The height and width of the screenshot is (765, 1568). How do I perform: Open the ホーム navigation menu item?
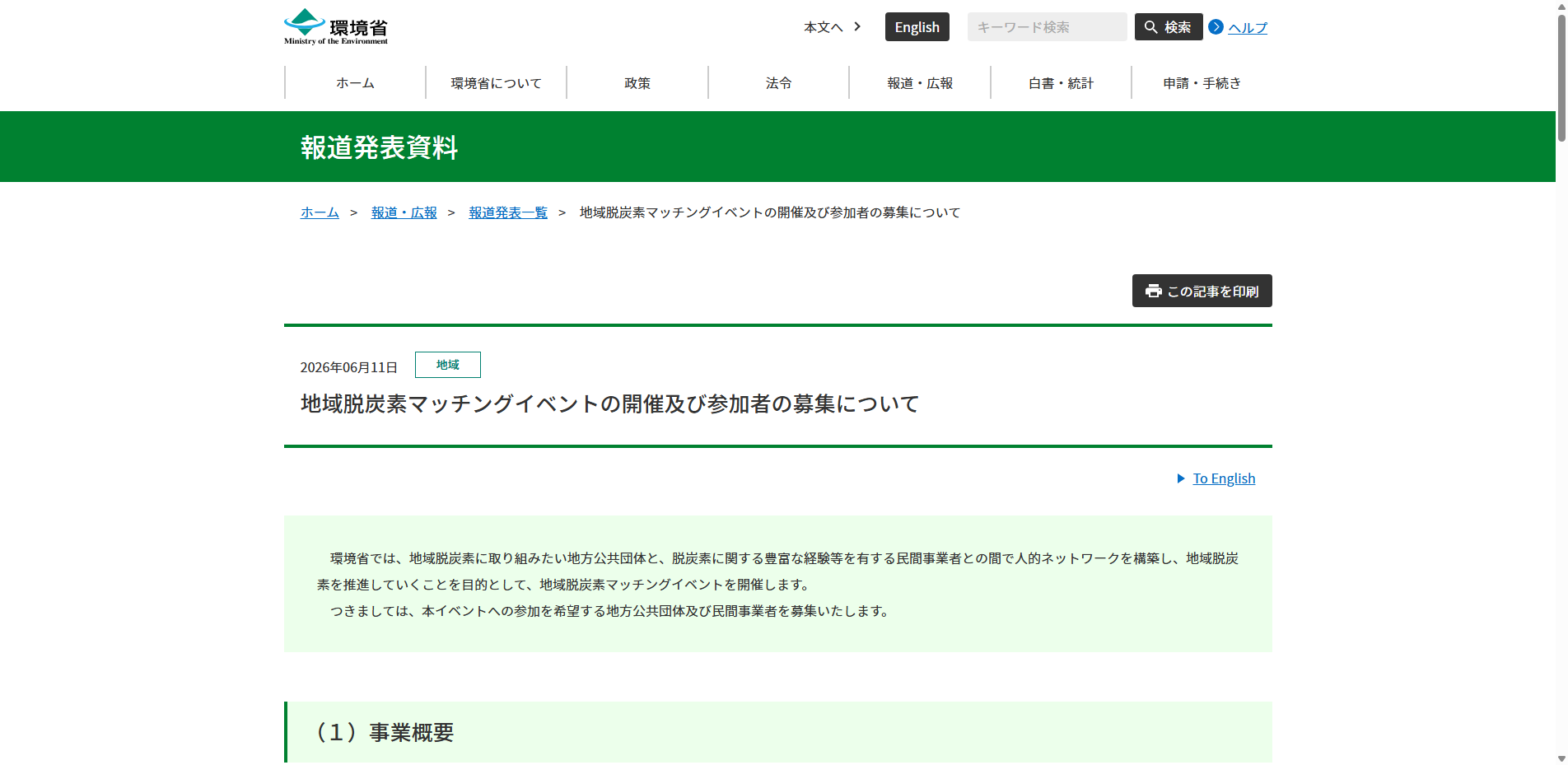[355, 83]
